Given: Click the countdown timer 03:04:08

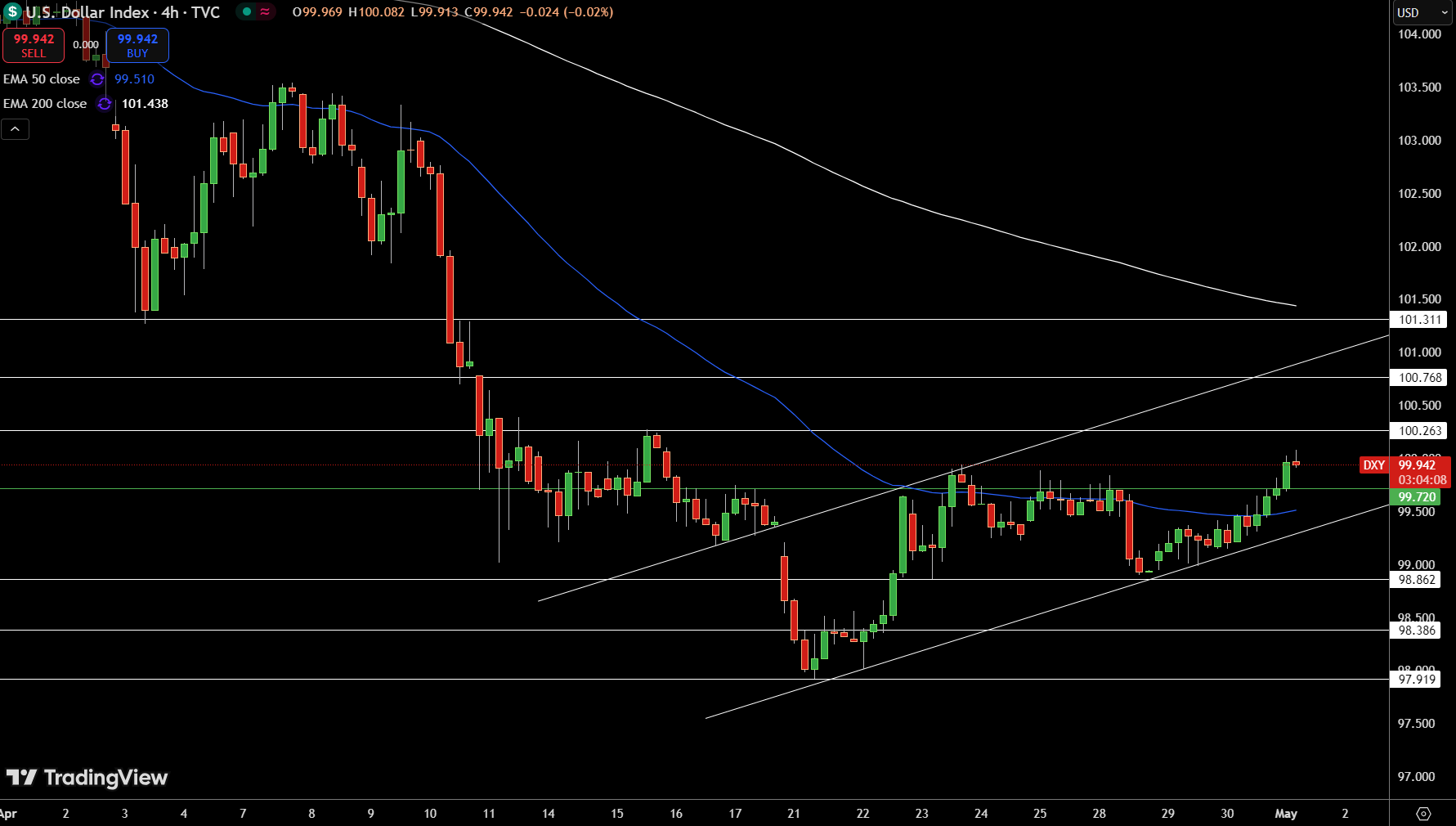Looking at the screenshot, I should pyautogui.click(x=1422, y=480).
